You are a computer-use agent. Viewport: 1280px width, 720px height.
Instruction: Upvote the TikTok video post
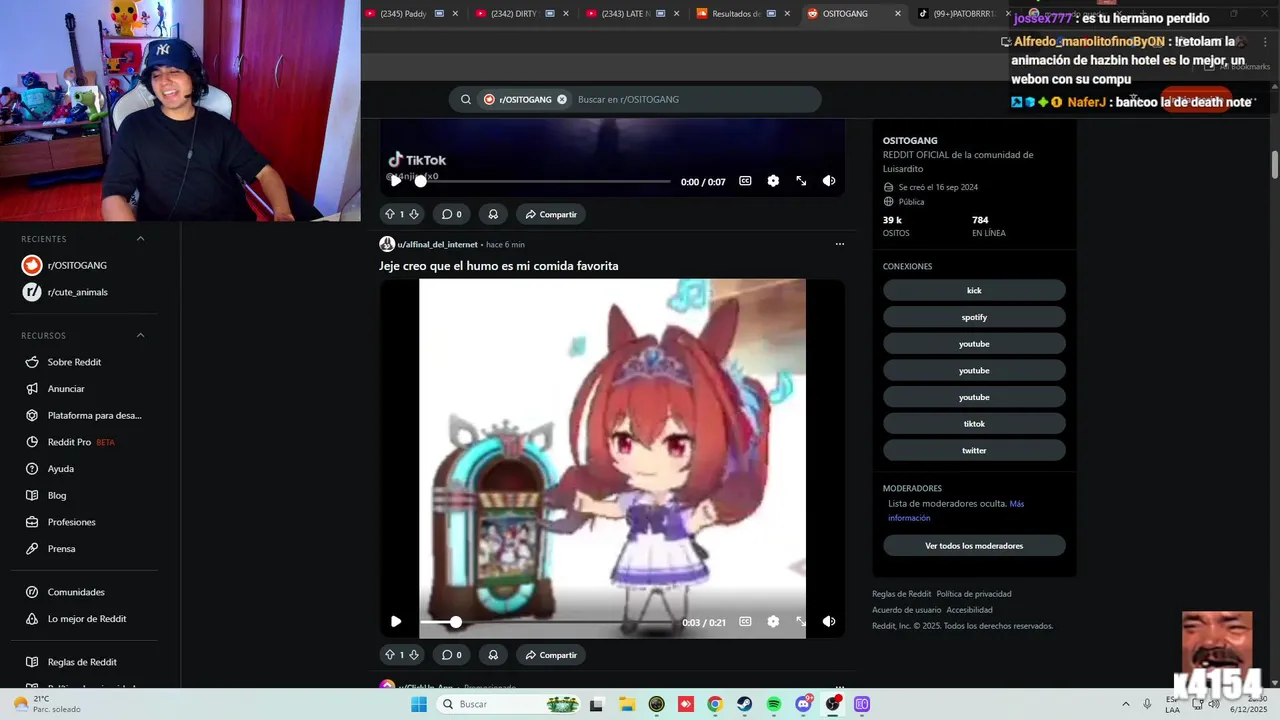390,214
